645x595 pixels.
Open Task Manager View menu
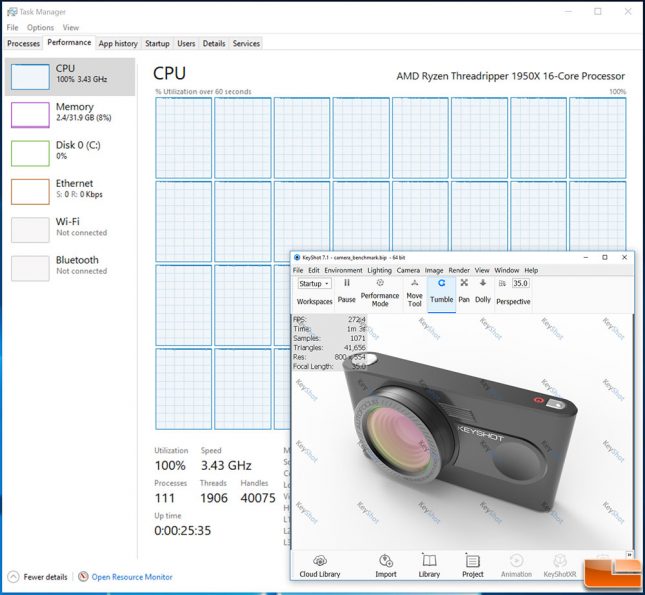tap(71, 28)
